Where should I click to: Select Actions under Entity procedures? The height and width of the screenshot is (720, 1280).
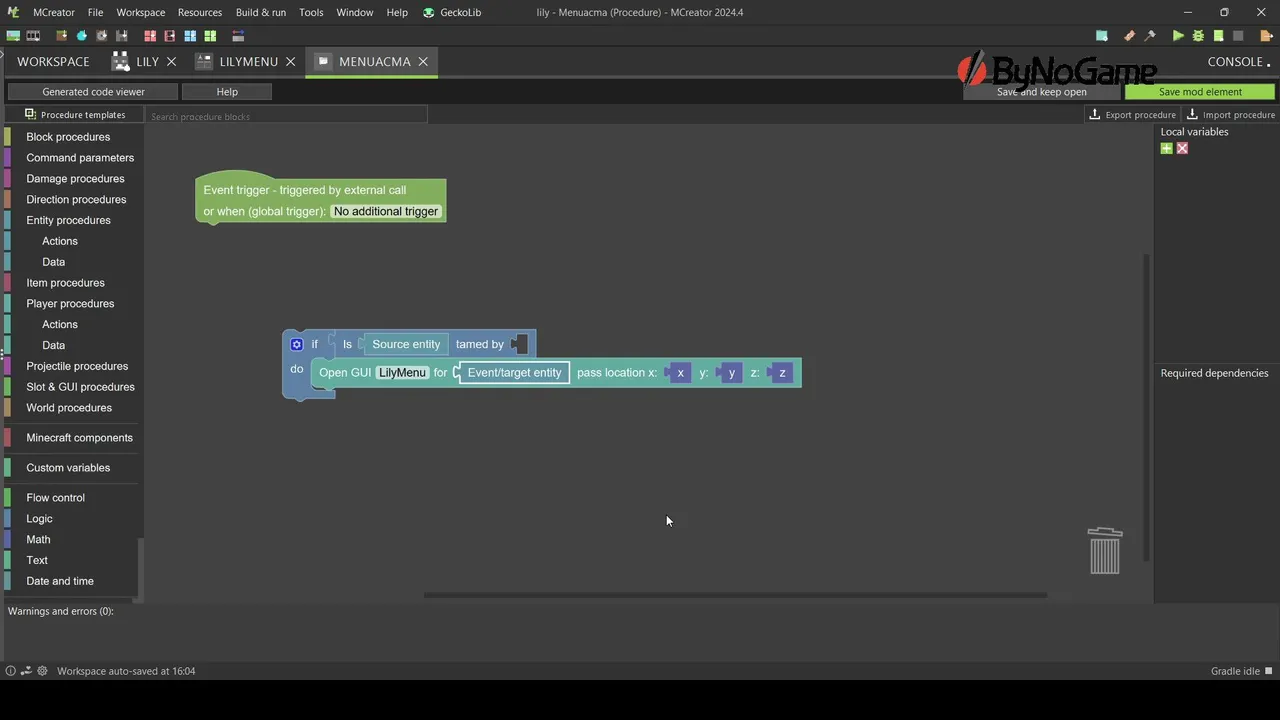pos(60,241)
